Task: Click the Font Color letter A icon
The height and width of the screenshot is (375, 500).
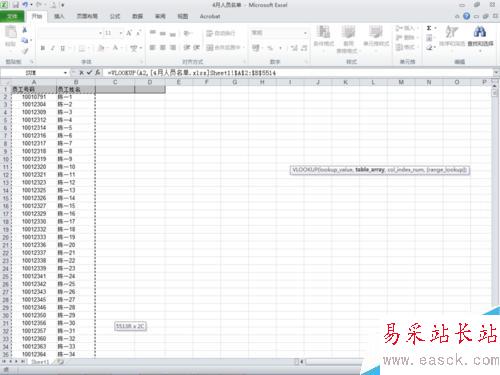Action: (x=115, y=48)
